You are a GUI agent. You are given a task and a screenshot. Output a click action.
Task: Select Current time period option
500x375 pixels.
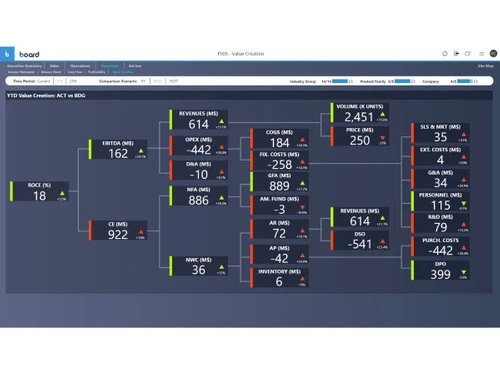point(43,81)
